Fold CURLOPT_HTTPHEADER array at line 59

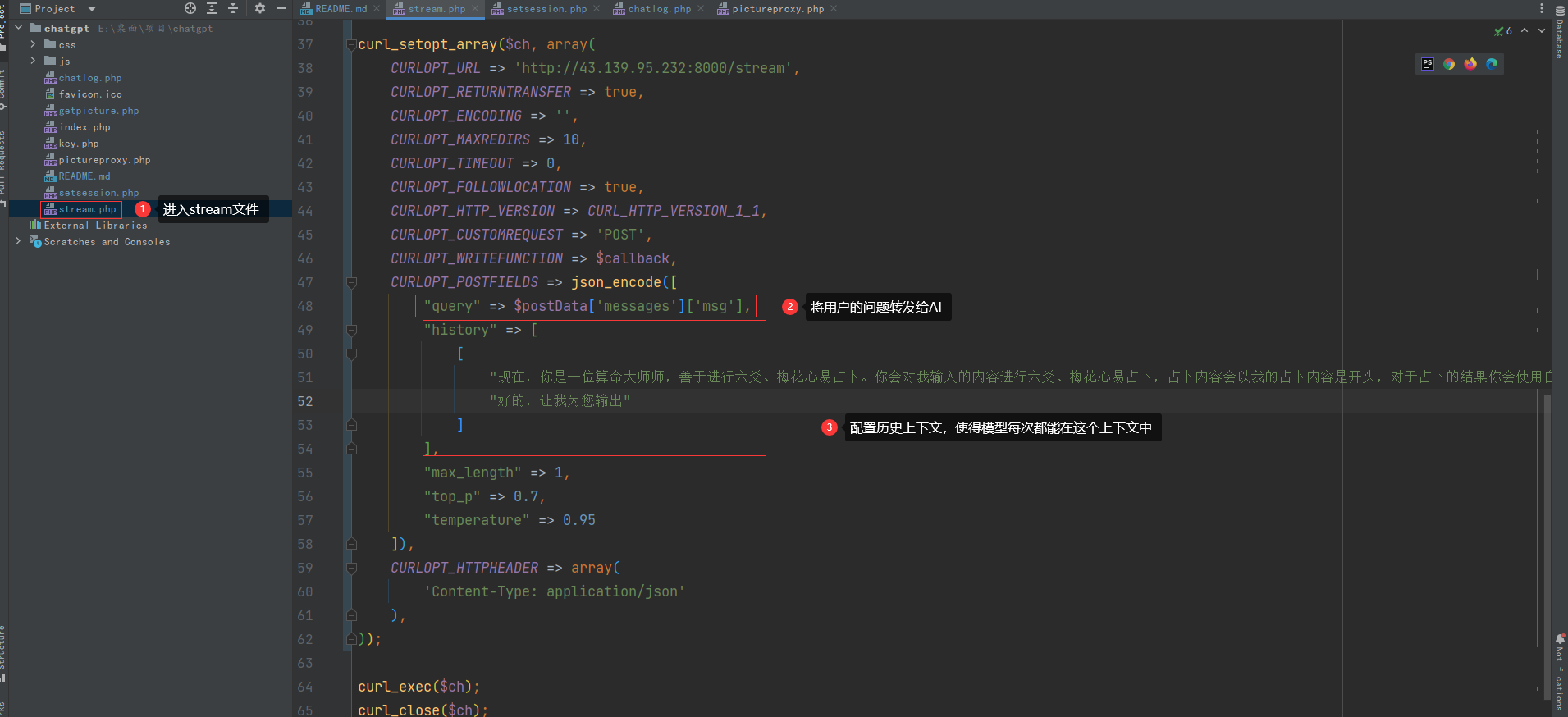click(351, 568)
